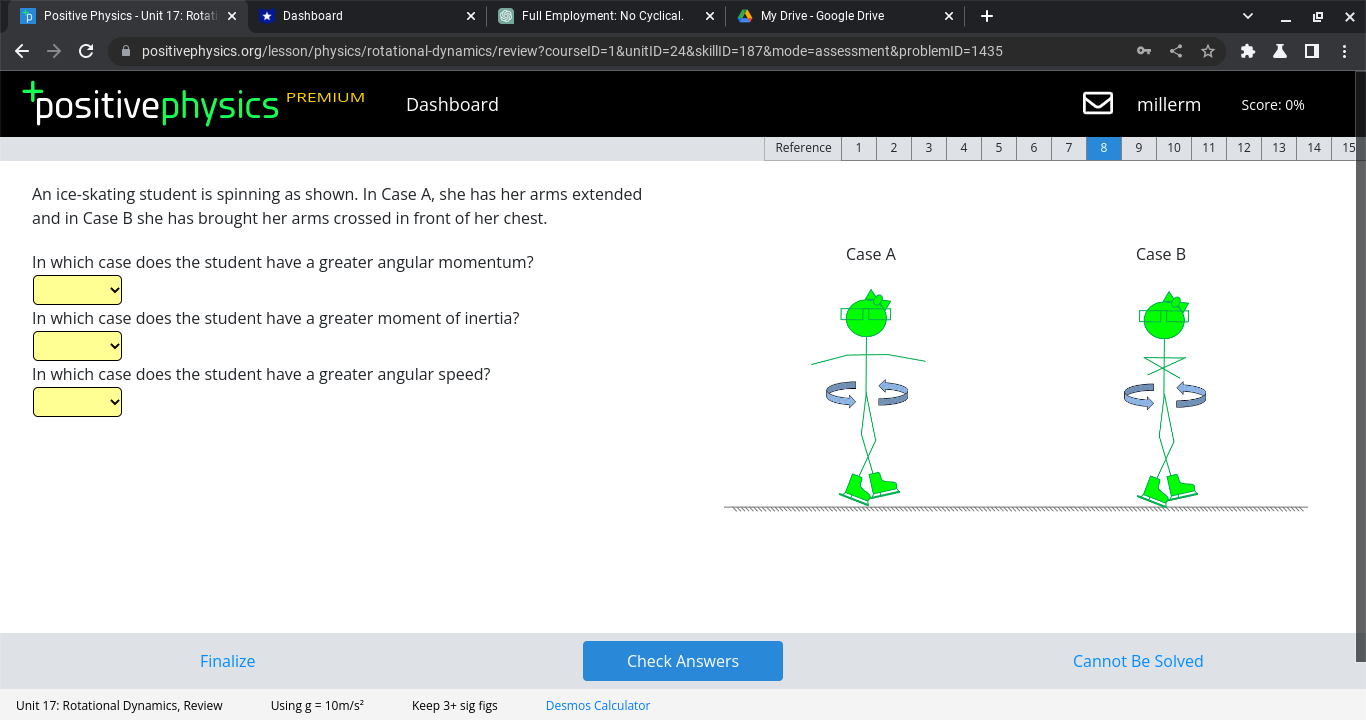
Task: Open a new browser tab
Action: click(x=986, y=16)
